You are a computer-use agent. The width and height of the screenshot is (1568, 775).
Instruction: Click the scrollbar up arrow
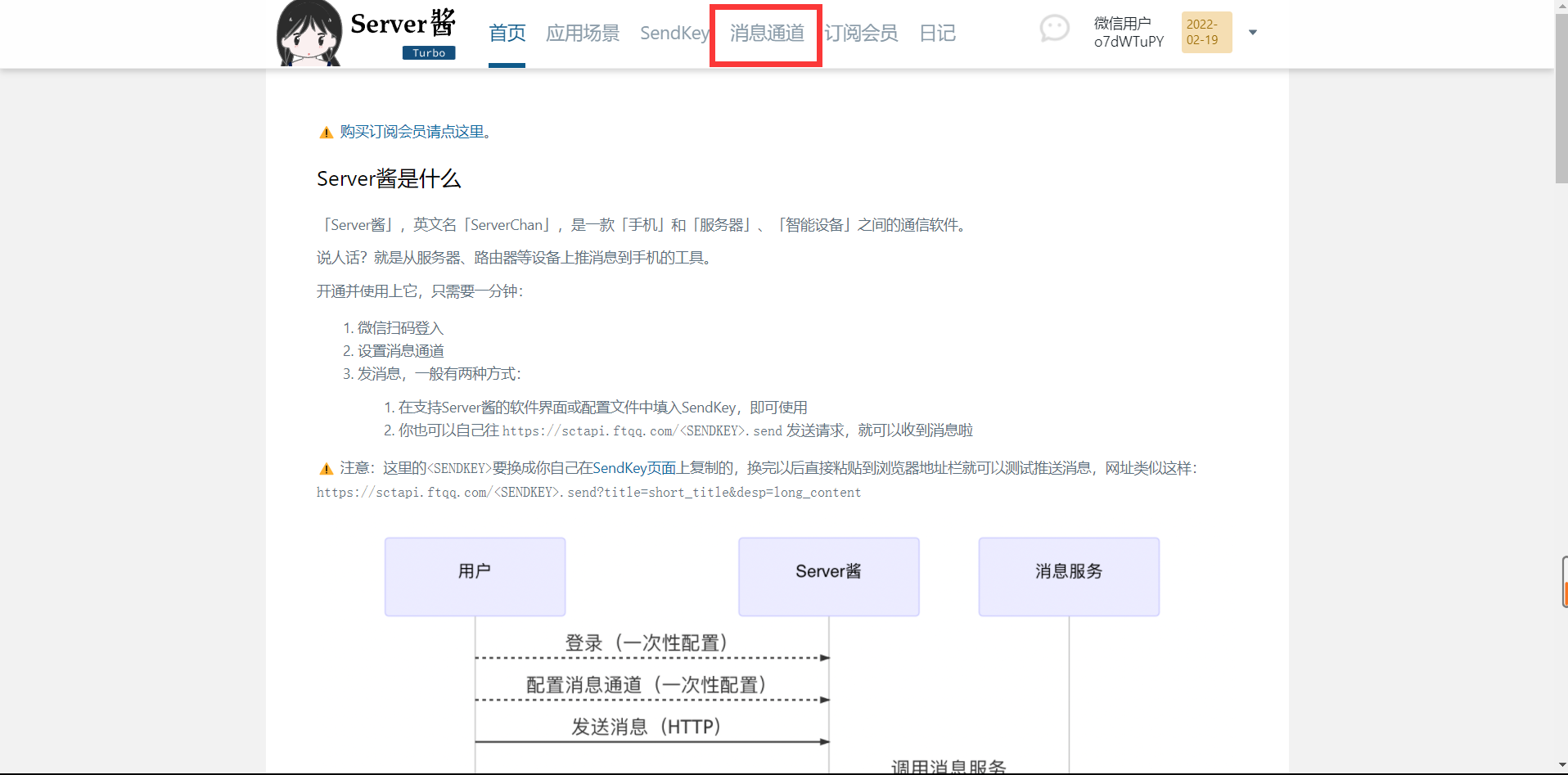(1561, 7)
